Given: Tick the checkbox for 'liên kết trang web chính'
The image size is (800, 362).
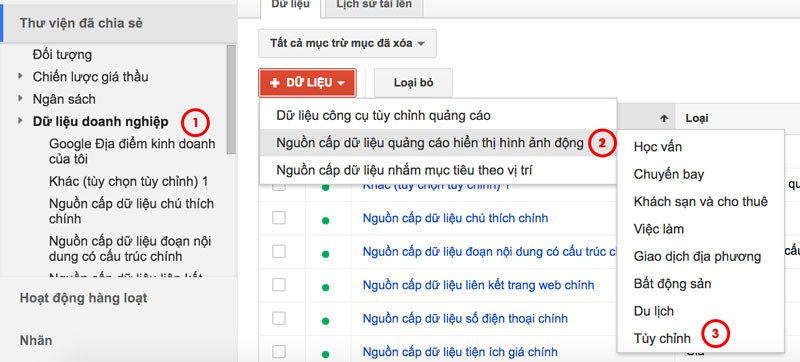Looking at the screenshot, I should pos(279,285).
